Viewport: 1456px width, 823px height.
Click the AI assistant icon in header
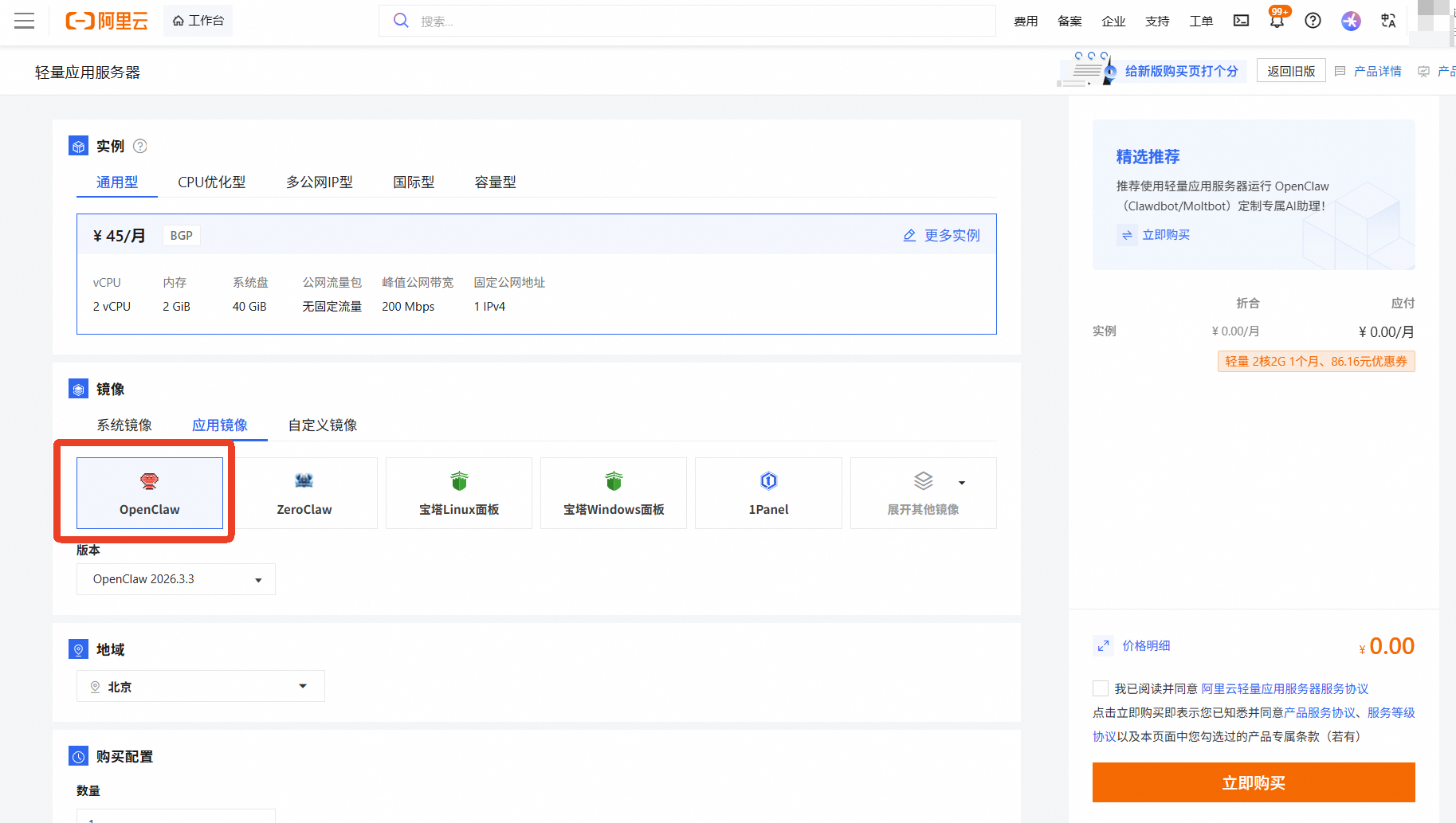(1351, 21)
